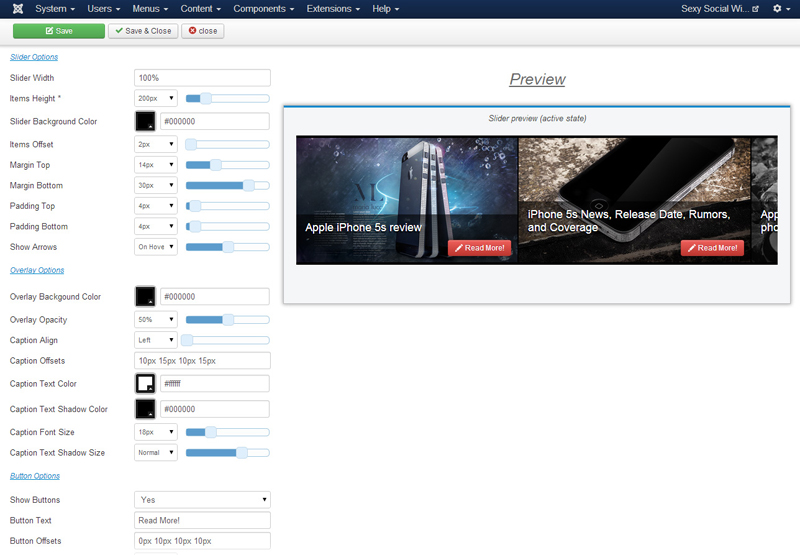Adjust the Caption Align slider
This screenshot has width=800, height=555.
click(x=228, y=340)
